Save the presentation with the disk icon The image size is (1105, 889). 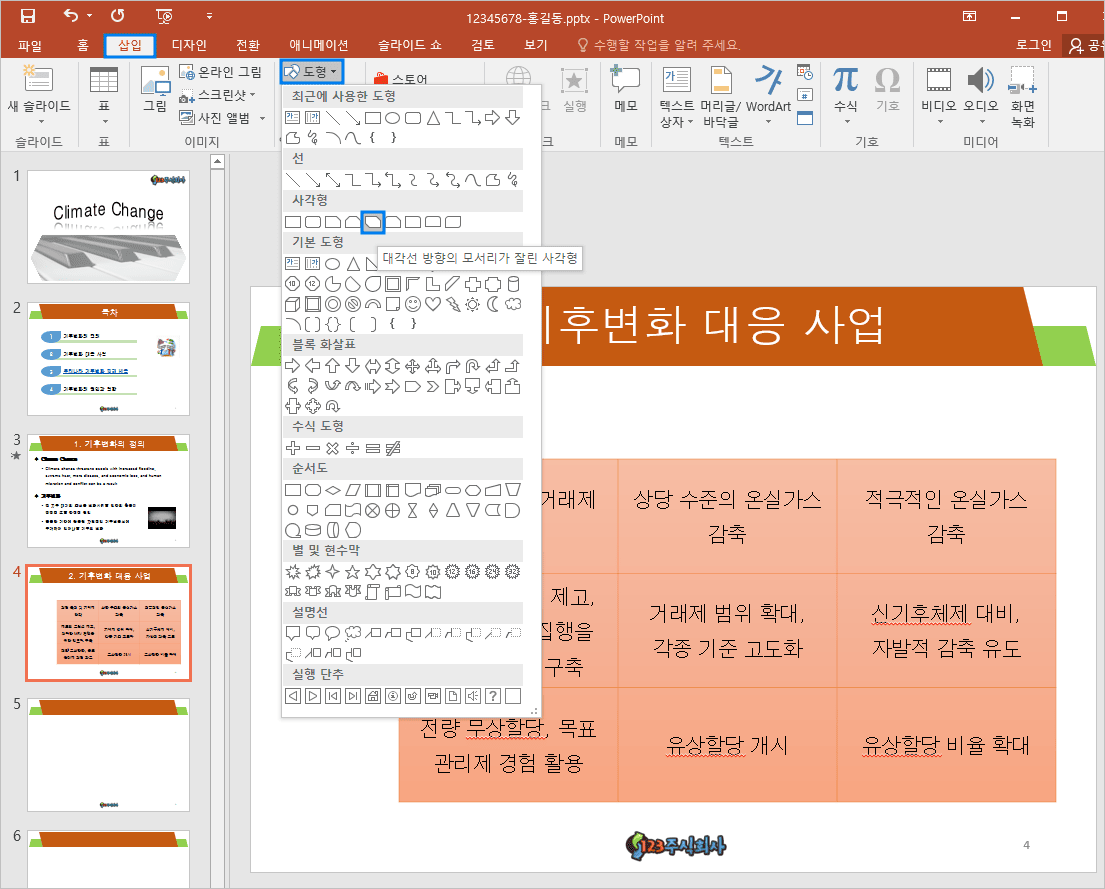pos(27,16)
